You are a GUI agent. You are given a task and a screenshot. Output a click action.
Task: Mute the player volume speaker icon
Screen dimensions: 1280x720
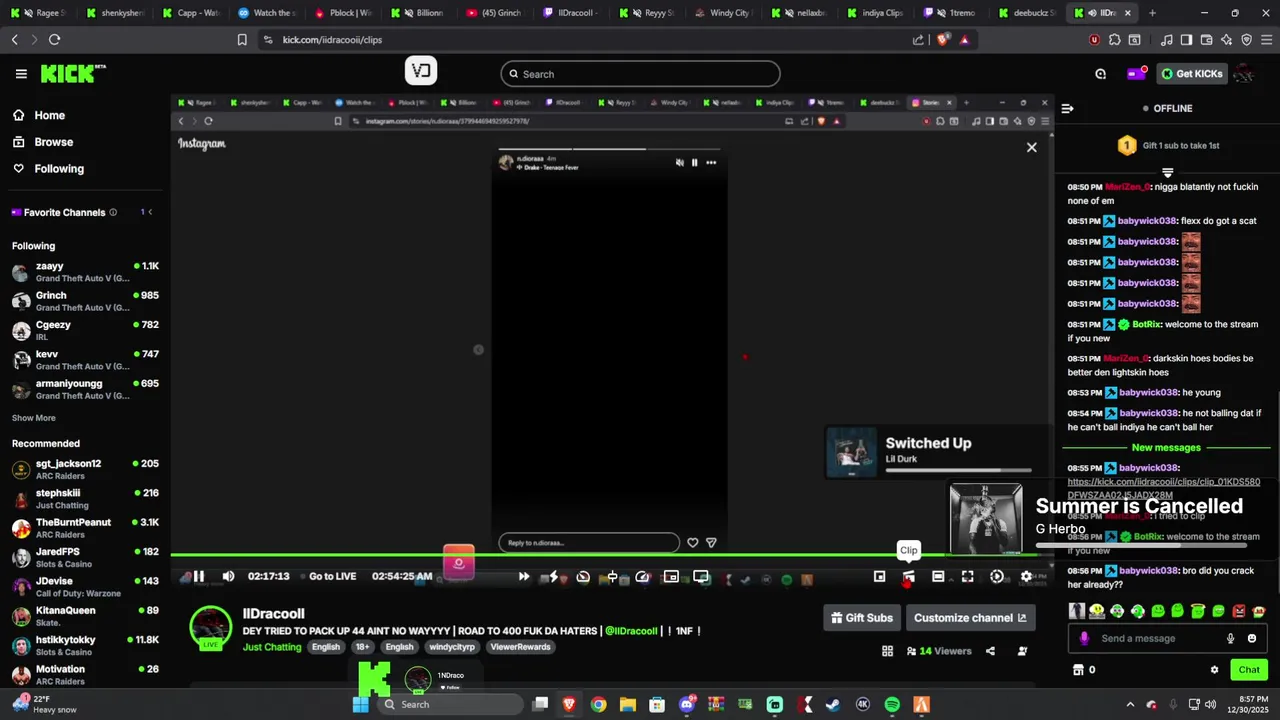click(228, 576)
